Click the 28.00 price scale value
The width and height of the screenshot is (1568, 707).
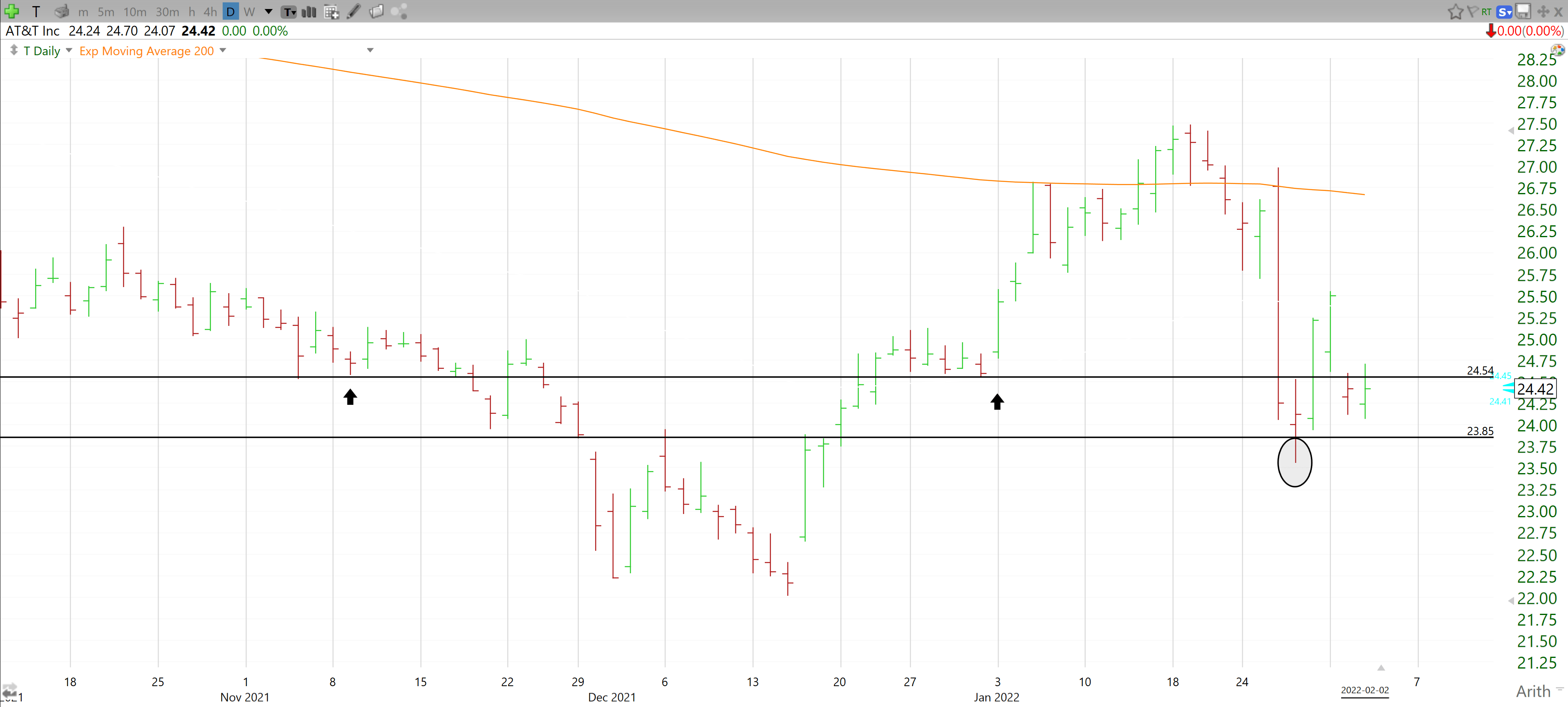[1537, 81]
